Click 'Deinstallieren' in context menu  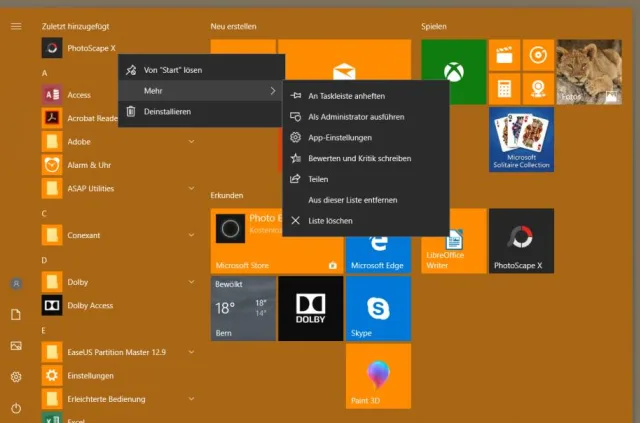click(x=167, y=111)
